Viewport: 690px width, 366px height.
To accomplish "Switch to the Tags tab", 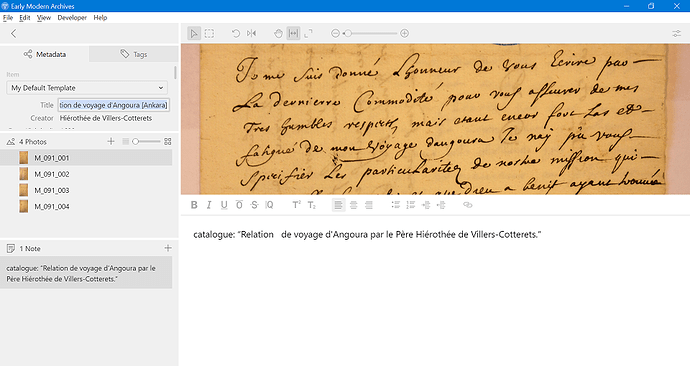I will tap(134, 54).
